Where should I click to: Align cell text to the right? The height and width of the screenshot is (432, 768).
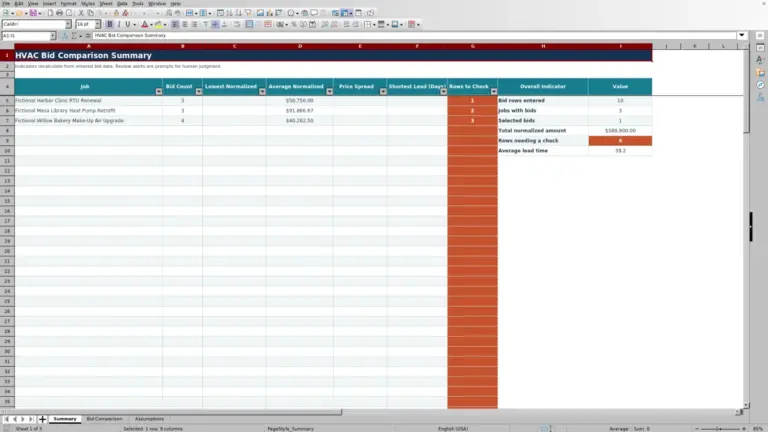pos(194,24)
